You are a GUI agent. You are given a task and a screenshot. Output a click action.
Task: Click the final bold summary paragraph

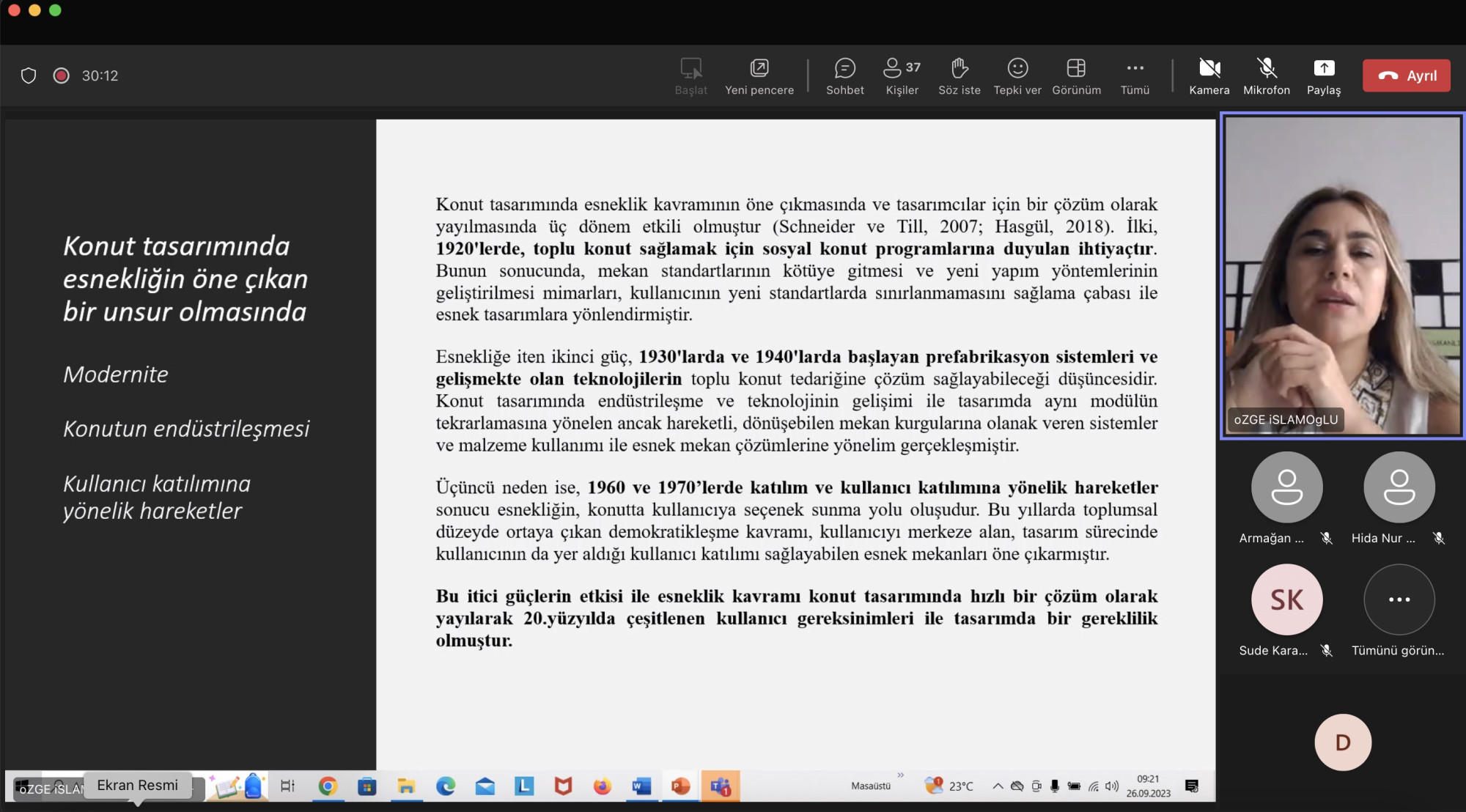[x=797, y=618]
